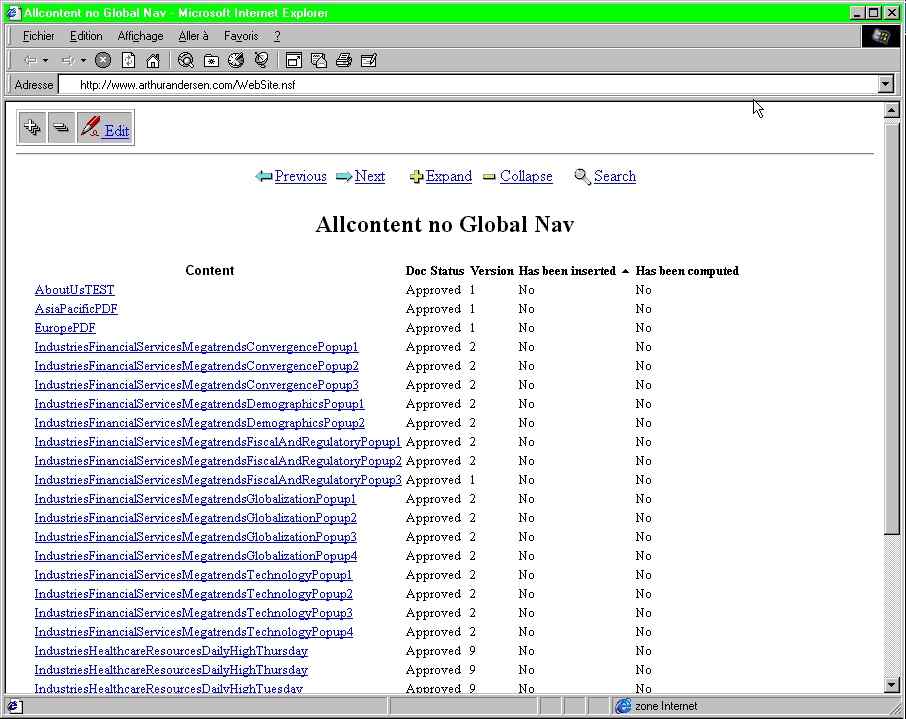The height and width of the screenshot is (719, 906).
Task: Open the Back button history dropdown arrow
Action: (46, 60)
